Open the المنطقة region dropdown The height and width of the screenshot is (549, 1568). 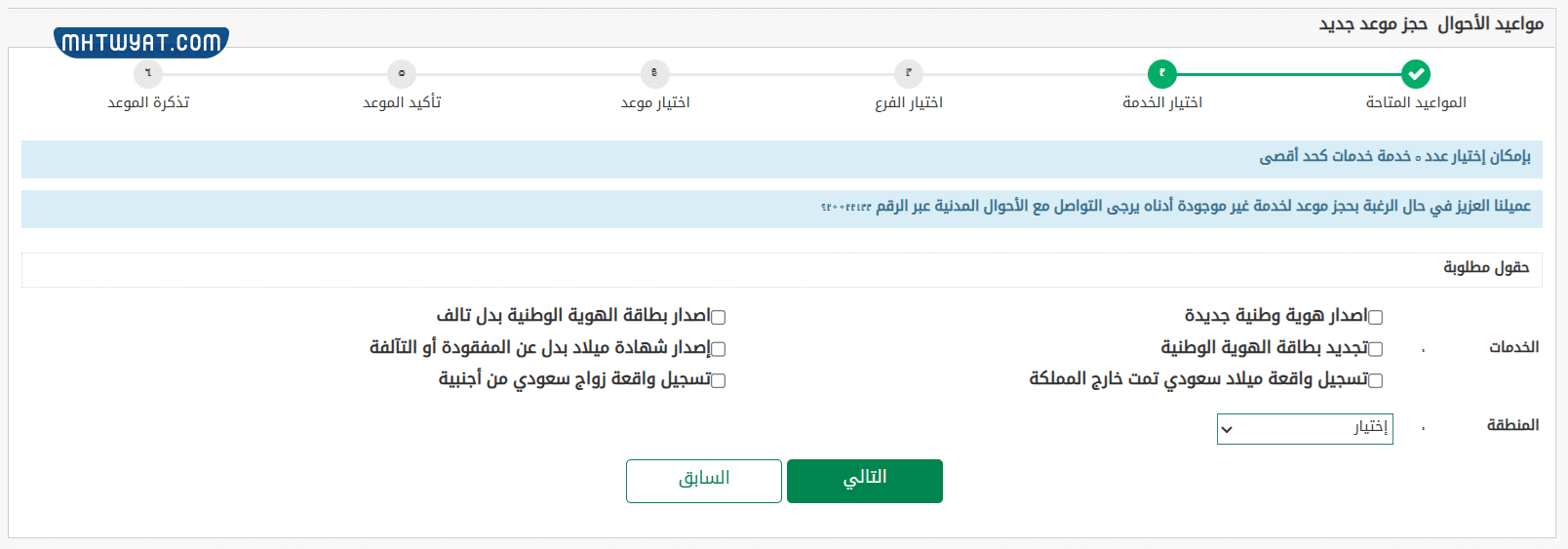(1304, 428)
